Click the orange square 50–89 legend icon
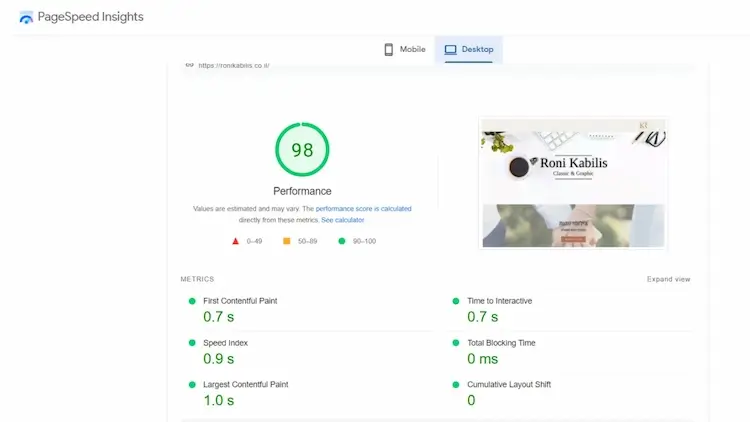 287,241
